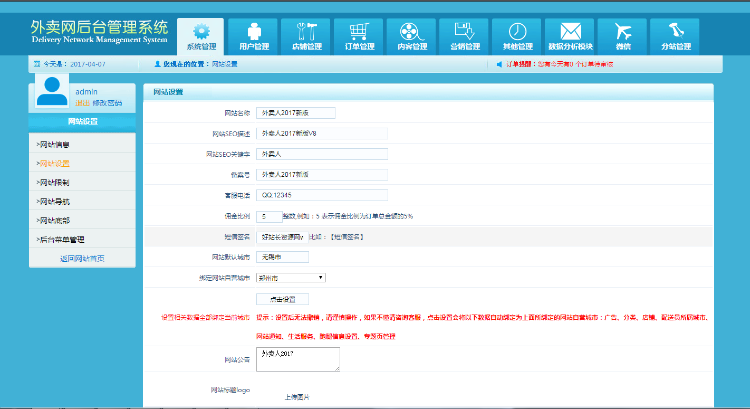
Task: Focus the 网站SEO描述 input field
Action: (322, 133)
